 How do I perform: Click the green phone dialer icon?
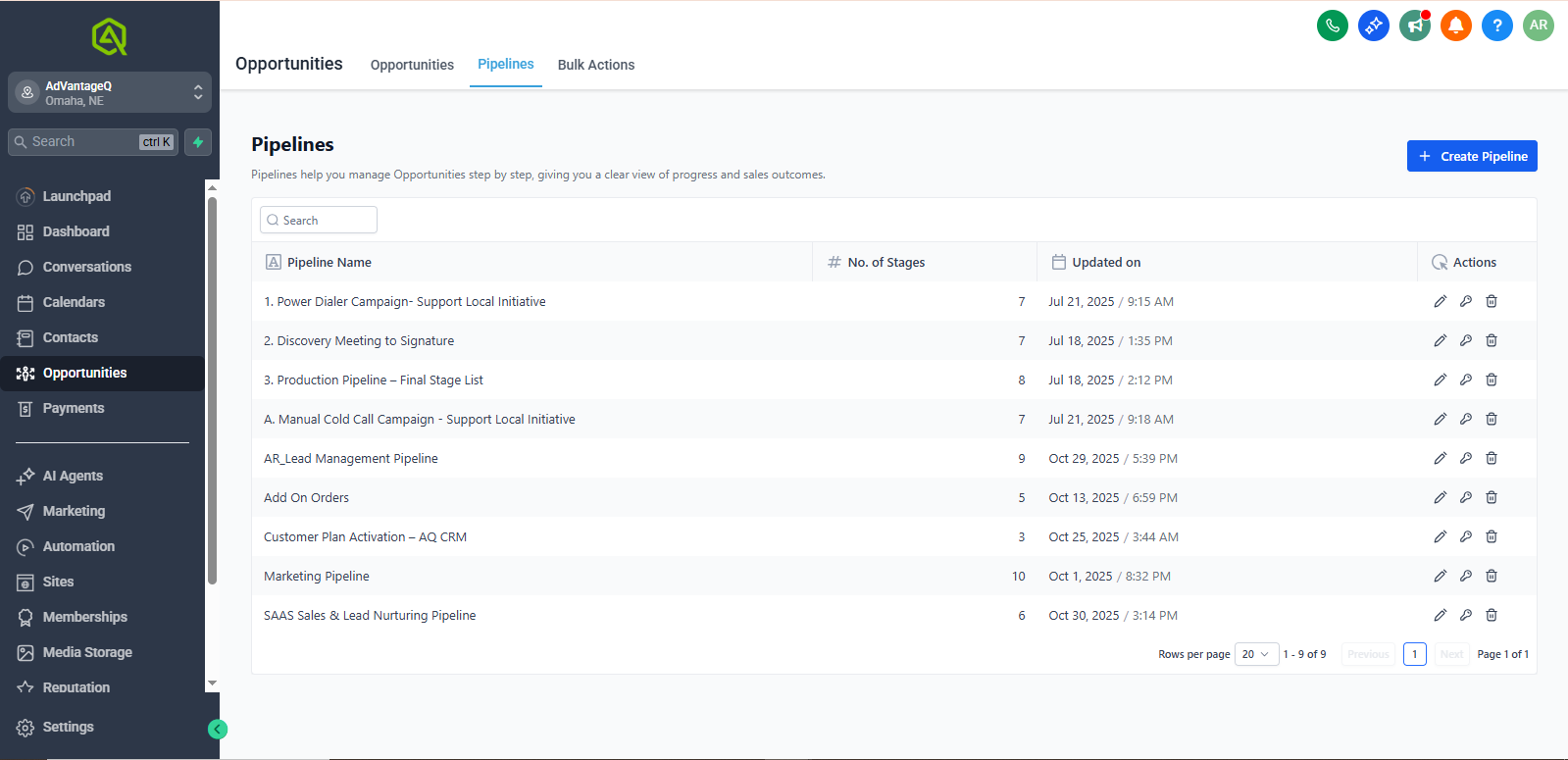click(1332, 25)
